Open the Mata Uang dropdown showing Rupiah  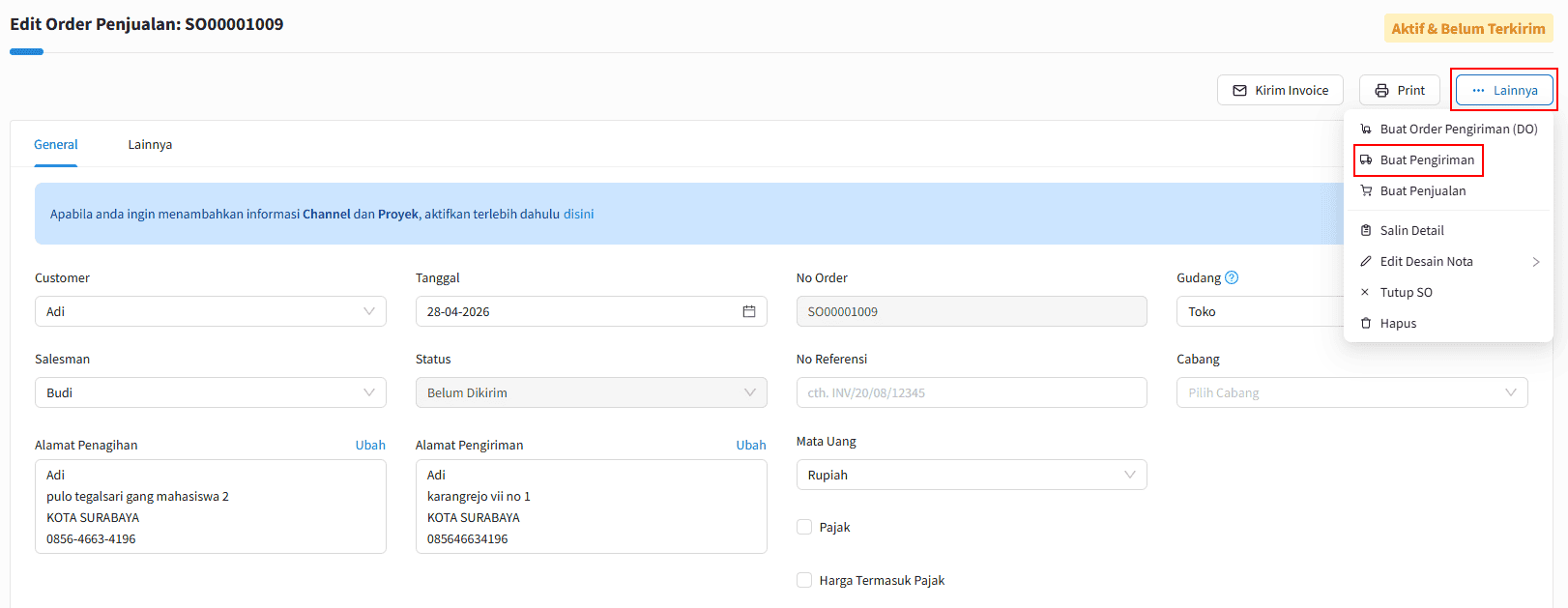(x=971, y=475)
